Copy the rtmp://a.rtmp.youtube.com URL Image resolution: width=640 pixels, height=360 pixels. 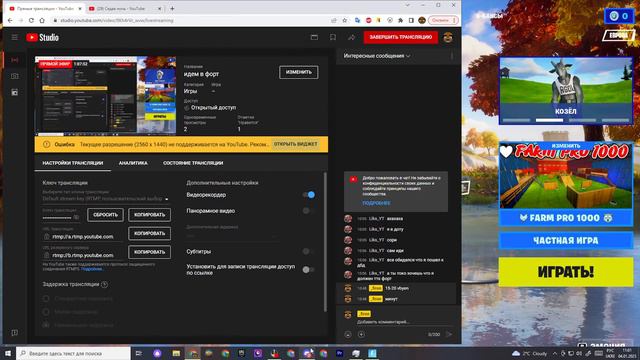149,233
